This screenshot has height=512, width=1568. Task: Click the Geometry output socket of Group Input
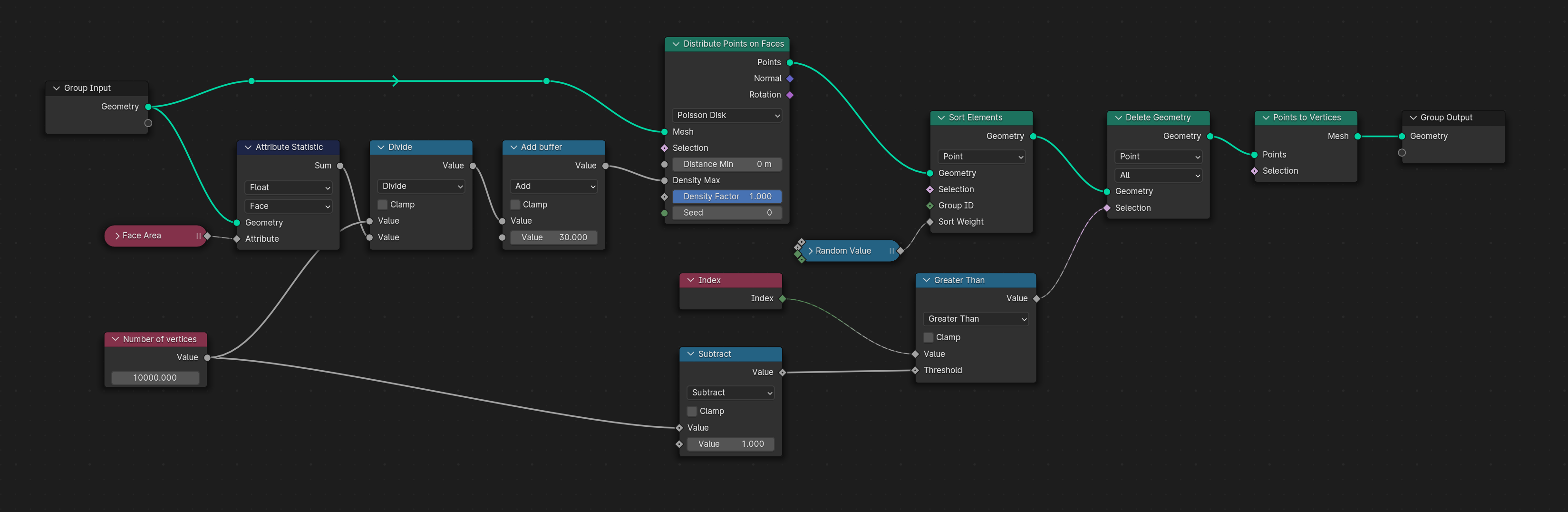[148, 106]
